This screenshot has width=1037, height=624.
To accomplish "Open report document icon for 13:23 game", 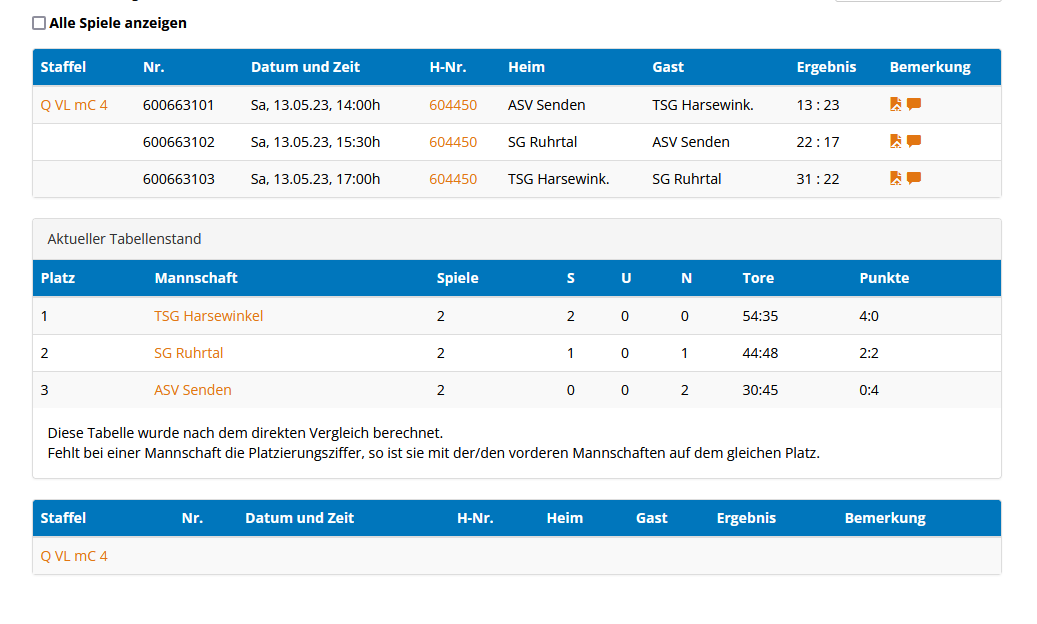I will point(896,104).
